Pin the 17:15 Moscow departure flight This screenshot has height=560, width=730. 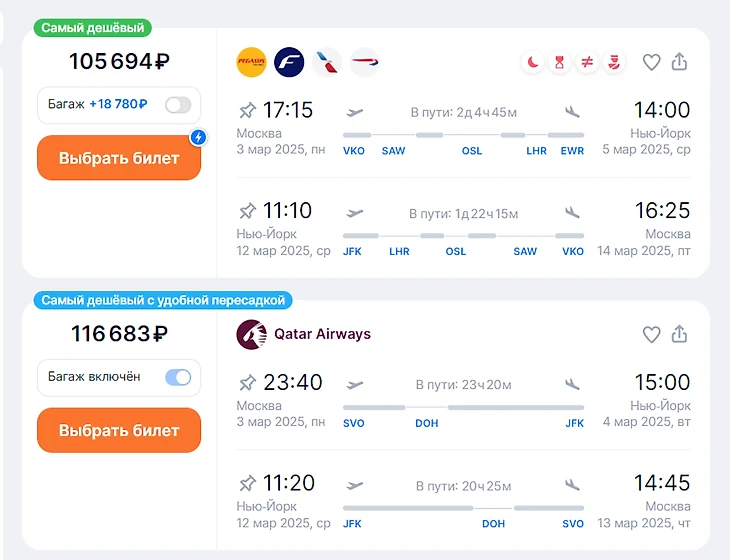pos(247,110)
